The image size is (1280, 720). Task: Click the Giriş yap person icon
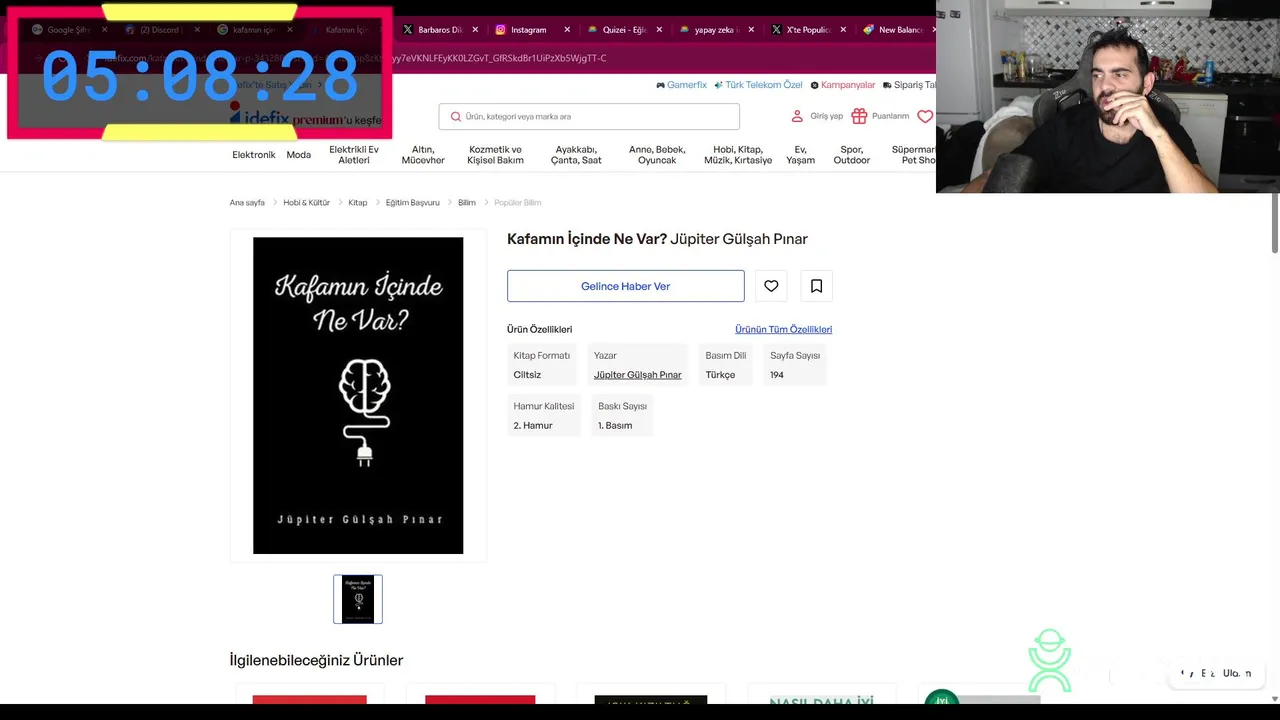pyautogui.click(x=797, y=116)
